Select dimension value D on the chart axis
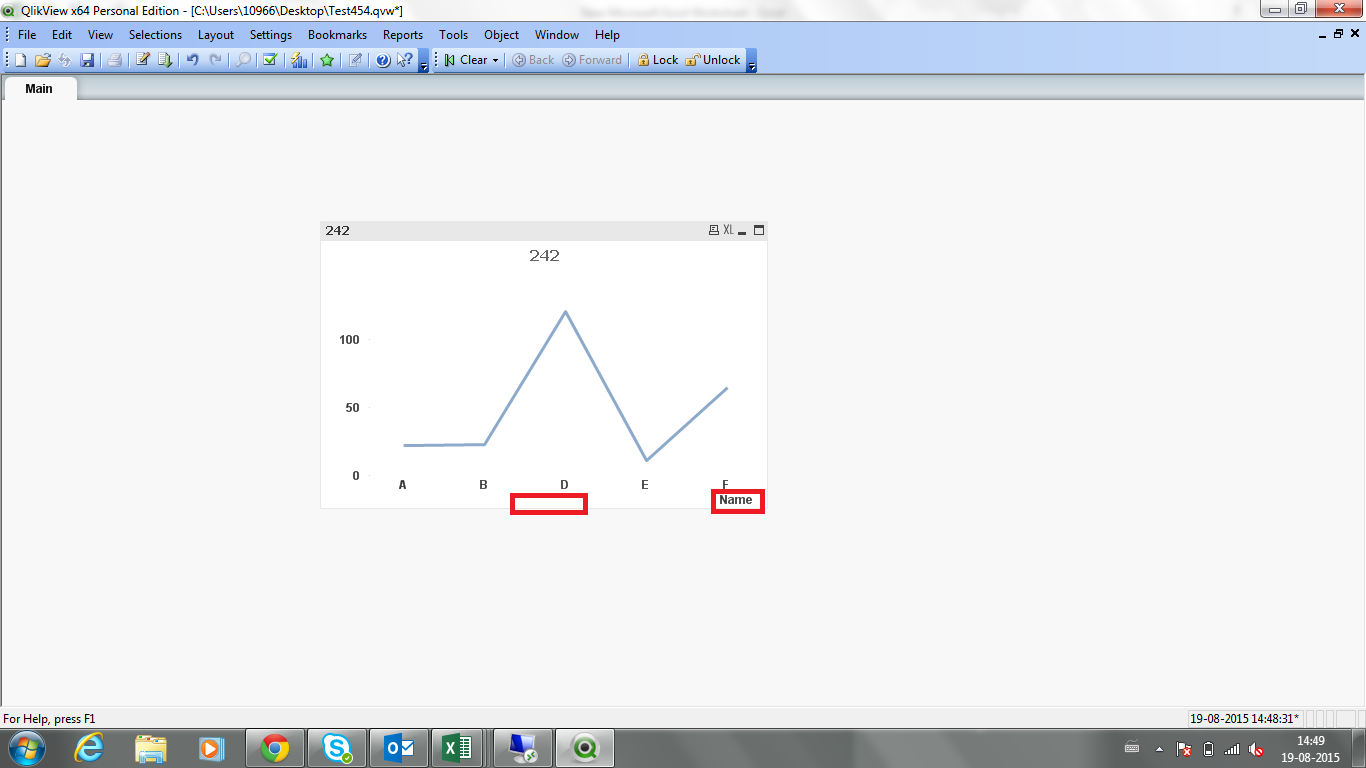 point(564,485)
